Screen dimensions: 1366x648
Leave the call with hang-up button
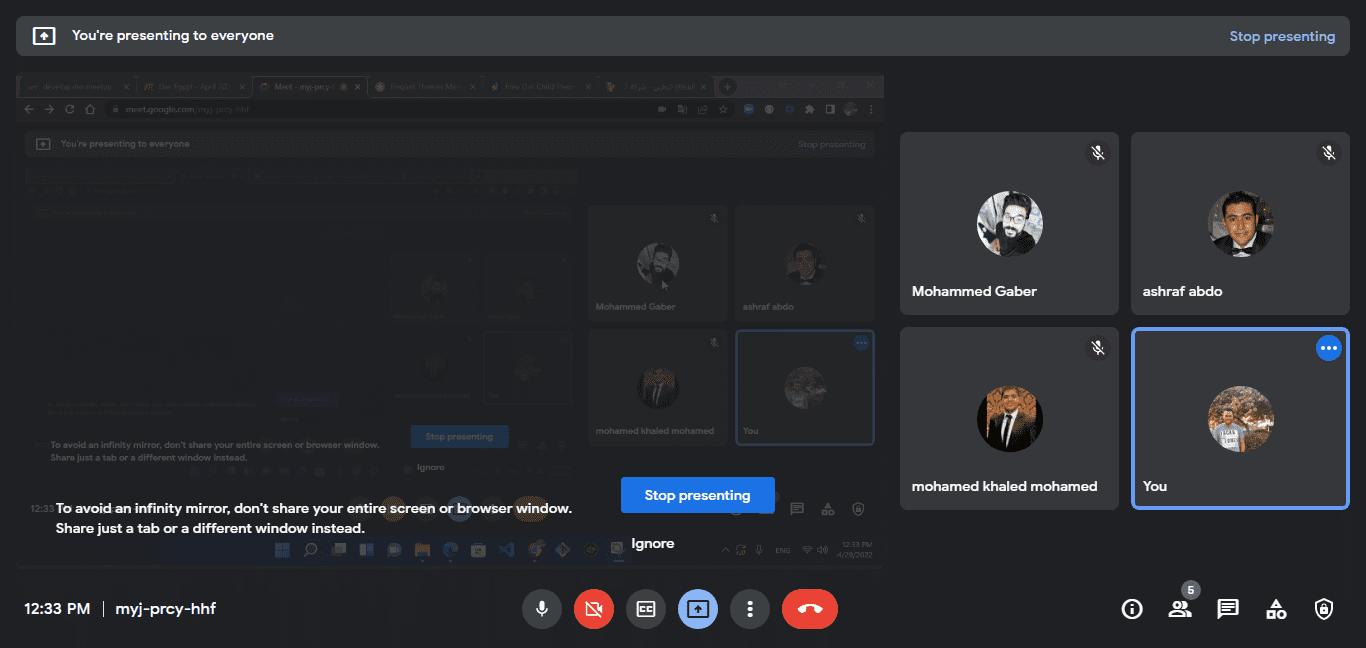tap(809, 609)
